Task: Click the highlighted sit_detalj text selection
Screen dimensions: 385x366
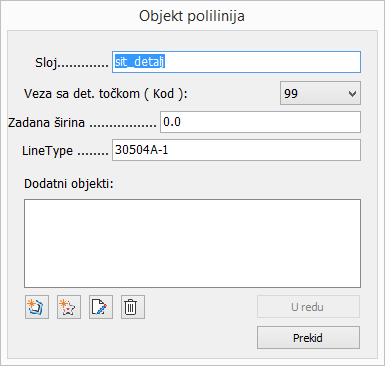Action: [x=140, y=62]
